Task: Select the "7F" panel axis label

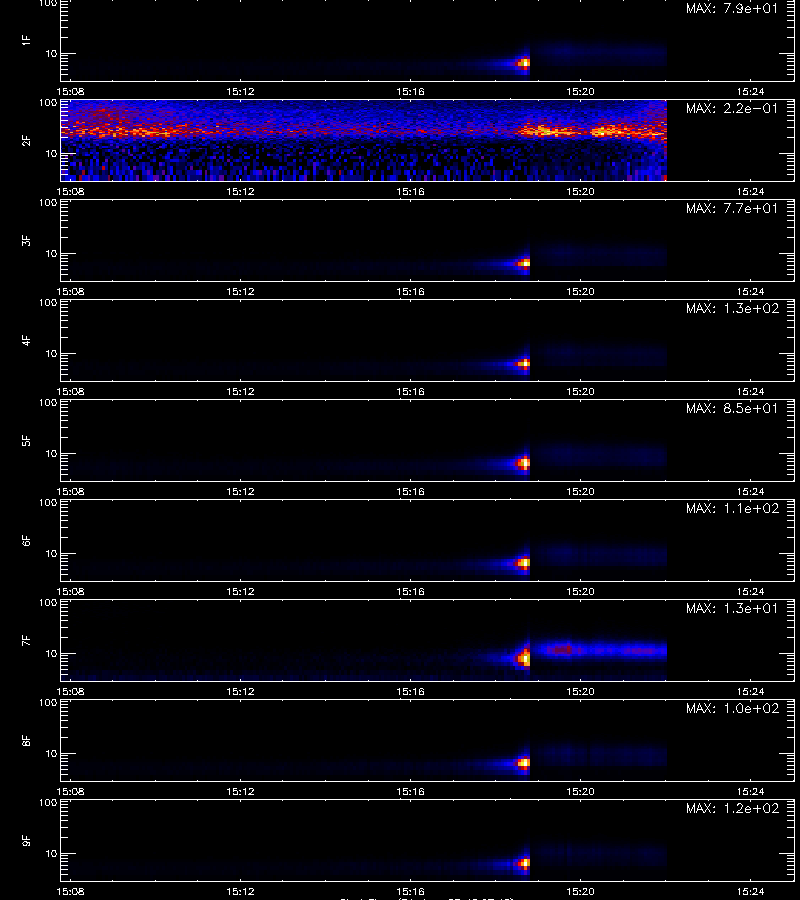Action: (26, 641)
